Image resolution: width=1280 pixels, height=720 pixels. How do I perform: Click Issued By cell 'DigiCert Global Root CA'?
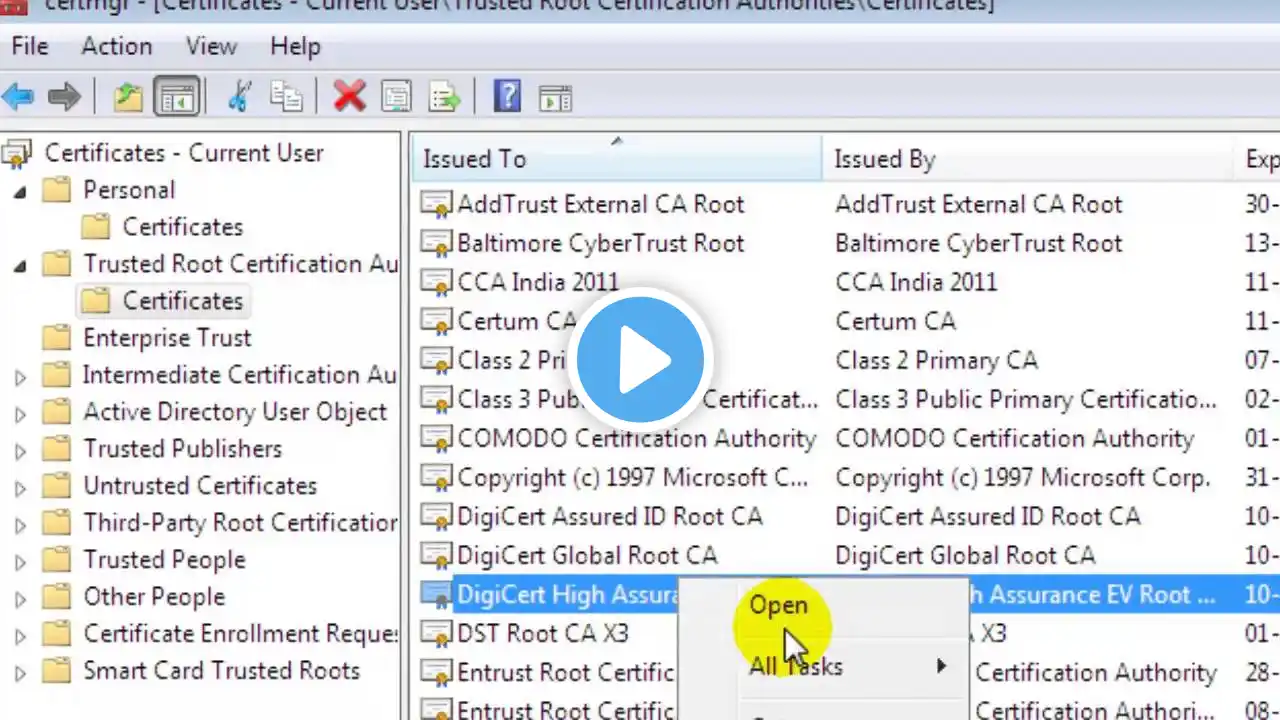point(965,556)
